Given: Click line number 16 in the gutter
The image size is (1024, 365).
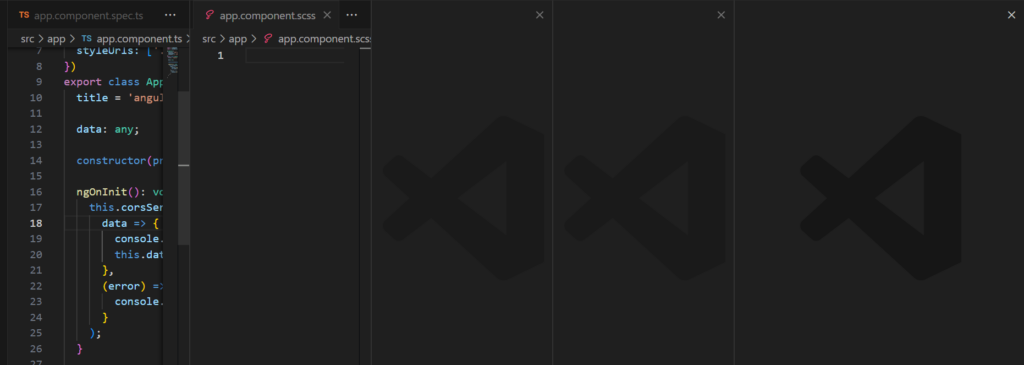Looking at the screenshot, I should tap(36, 192).
